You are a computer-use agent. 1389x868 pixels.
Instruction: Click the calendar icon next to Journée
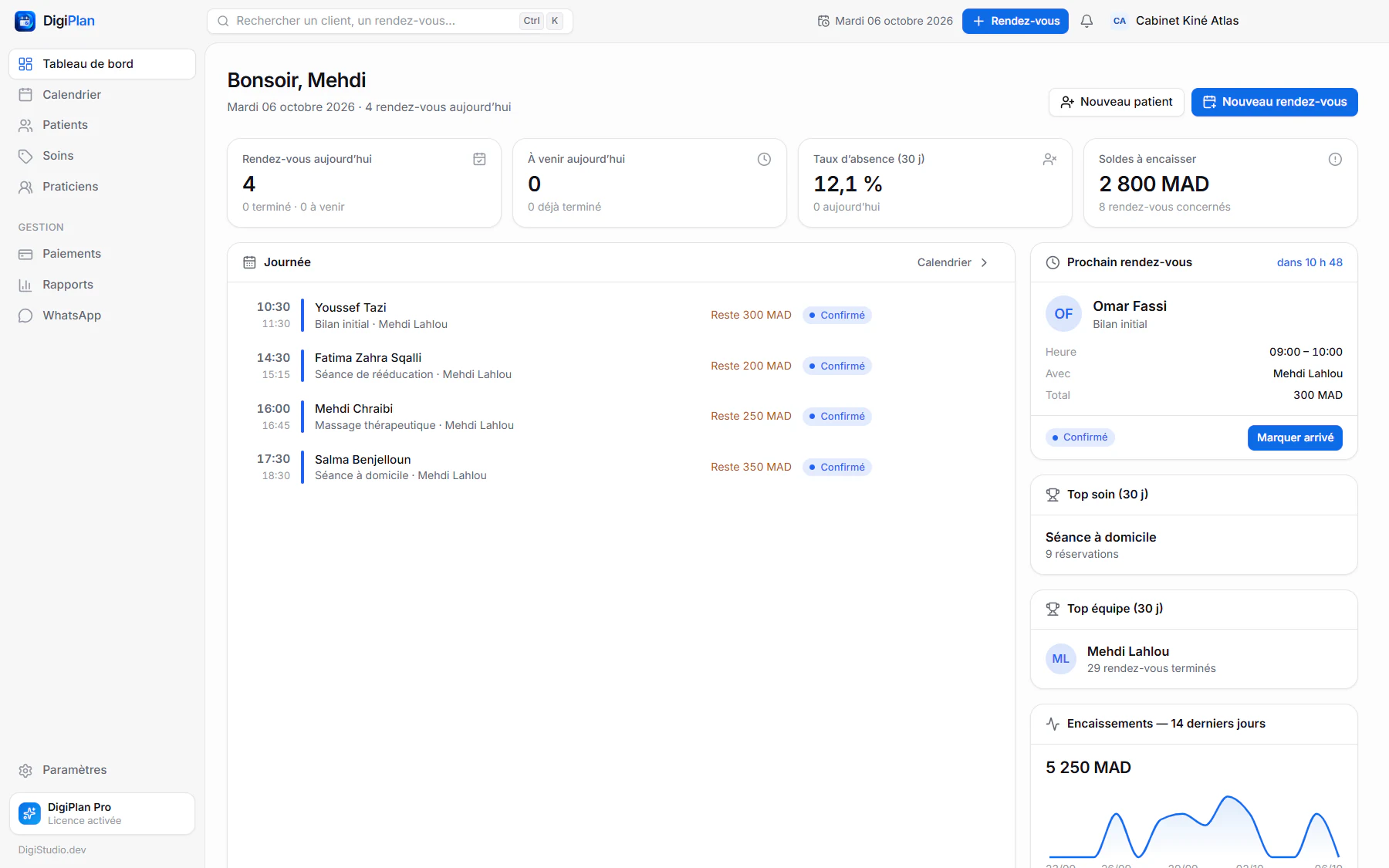pos(249,262)
